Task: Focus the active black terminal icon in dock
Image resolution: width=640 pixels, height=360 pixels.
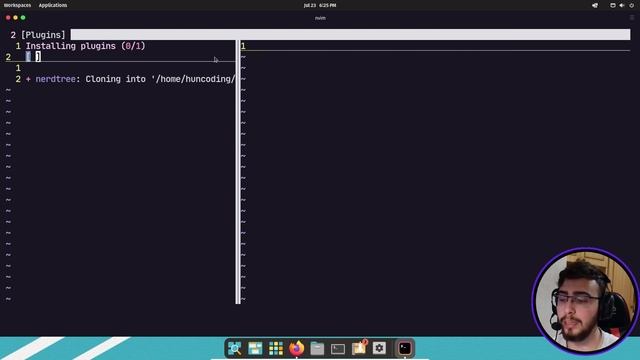Action: [405, 348]
